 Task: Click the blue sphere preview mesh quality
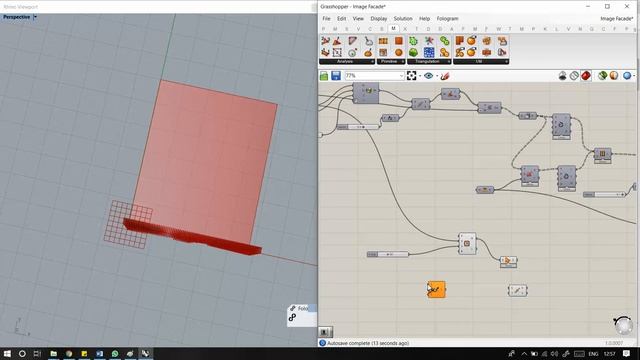point(627,76)
